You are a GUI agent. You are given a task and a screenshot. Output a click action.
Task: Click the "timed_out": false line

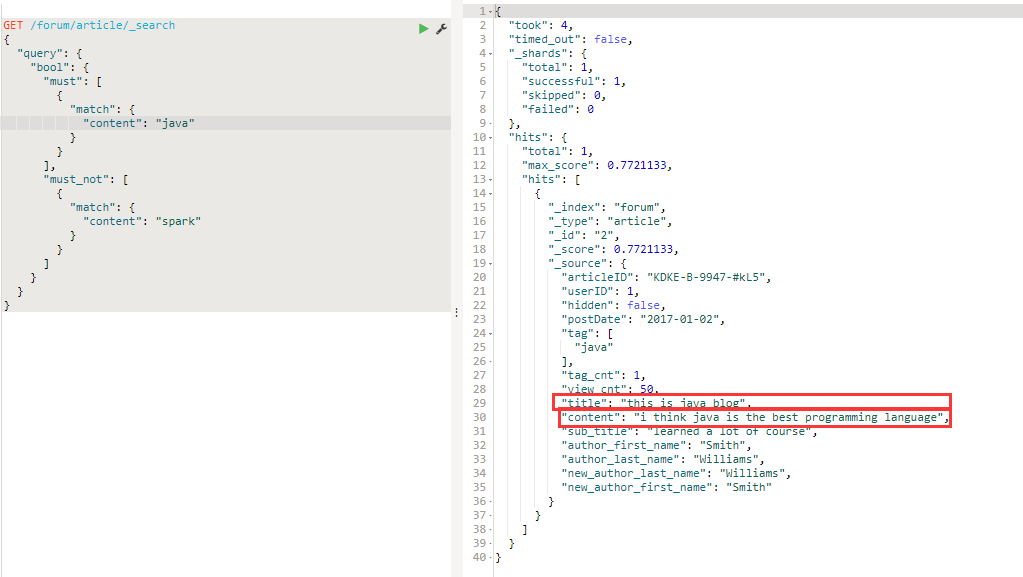(x=570, y=39)
